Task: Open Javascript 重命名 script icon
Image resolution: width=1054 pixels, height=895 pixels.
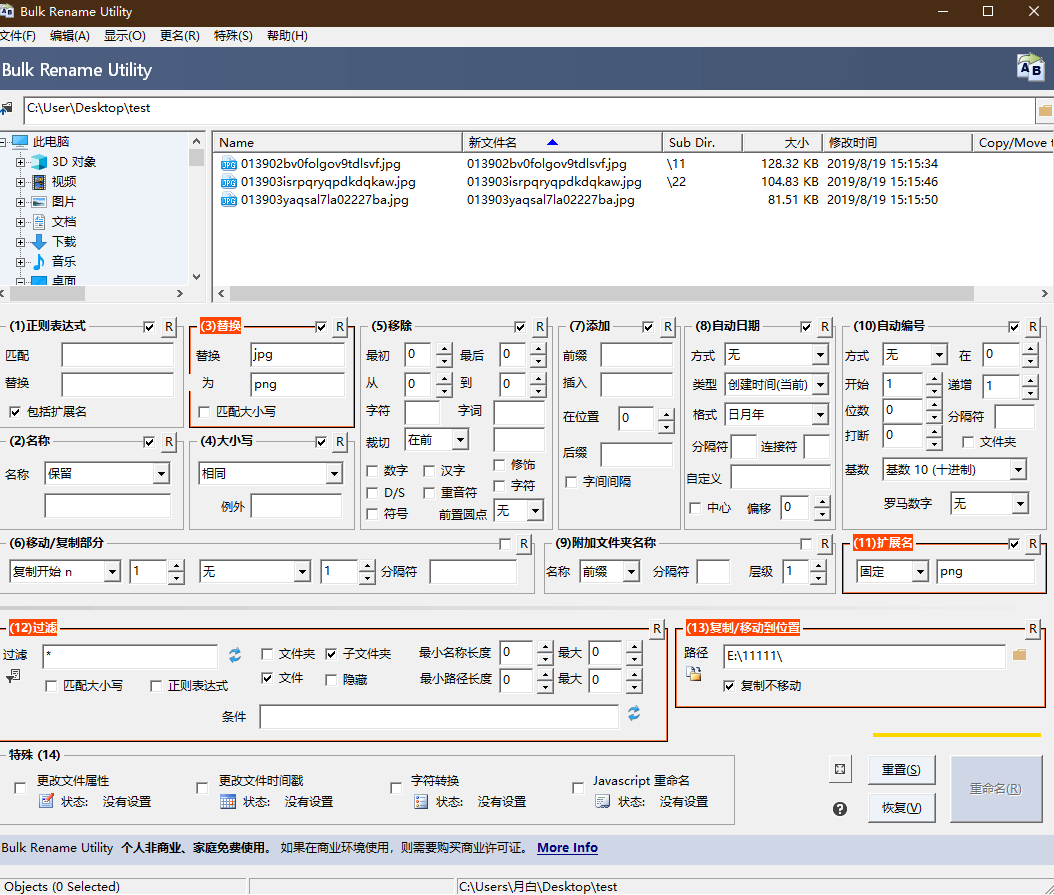Action: (602, 801)
